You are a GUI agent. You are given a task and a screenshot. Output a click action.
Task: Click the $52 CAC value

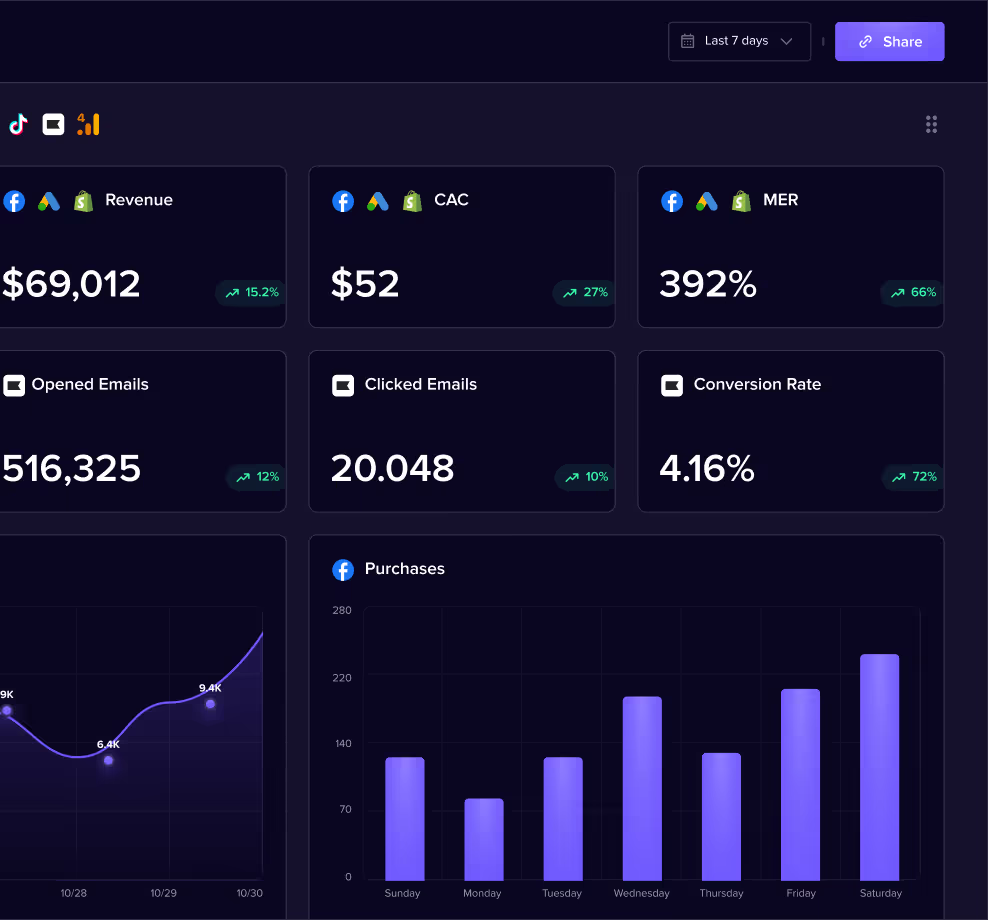[365, 284]
